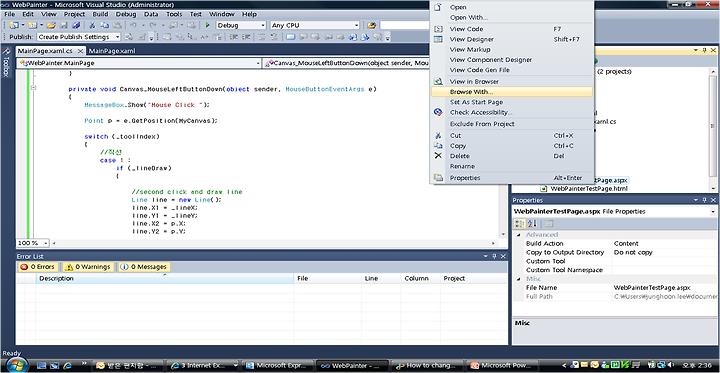Open the Build menu
720x373 pixels.
click(100, 14)
